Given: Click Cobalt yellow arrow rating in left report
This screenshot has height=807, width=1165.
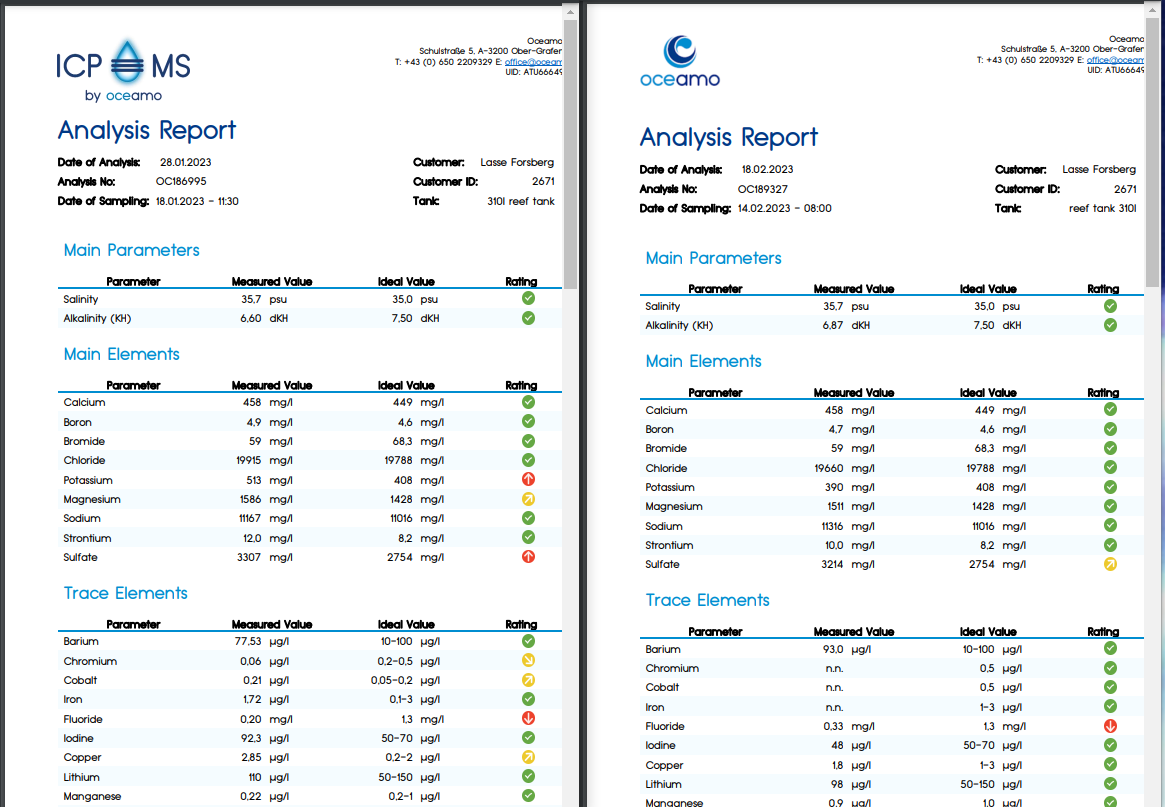Looking at the screenshot, I should 528,679.
